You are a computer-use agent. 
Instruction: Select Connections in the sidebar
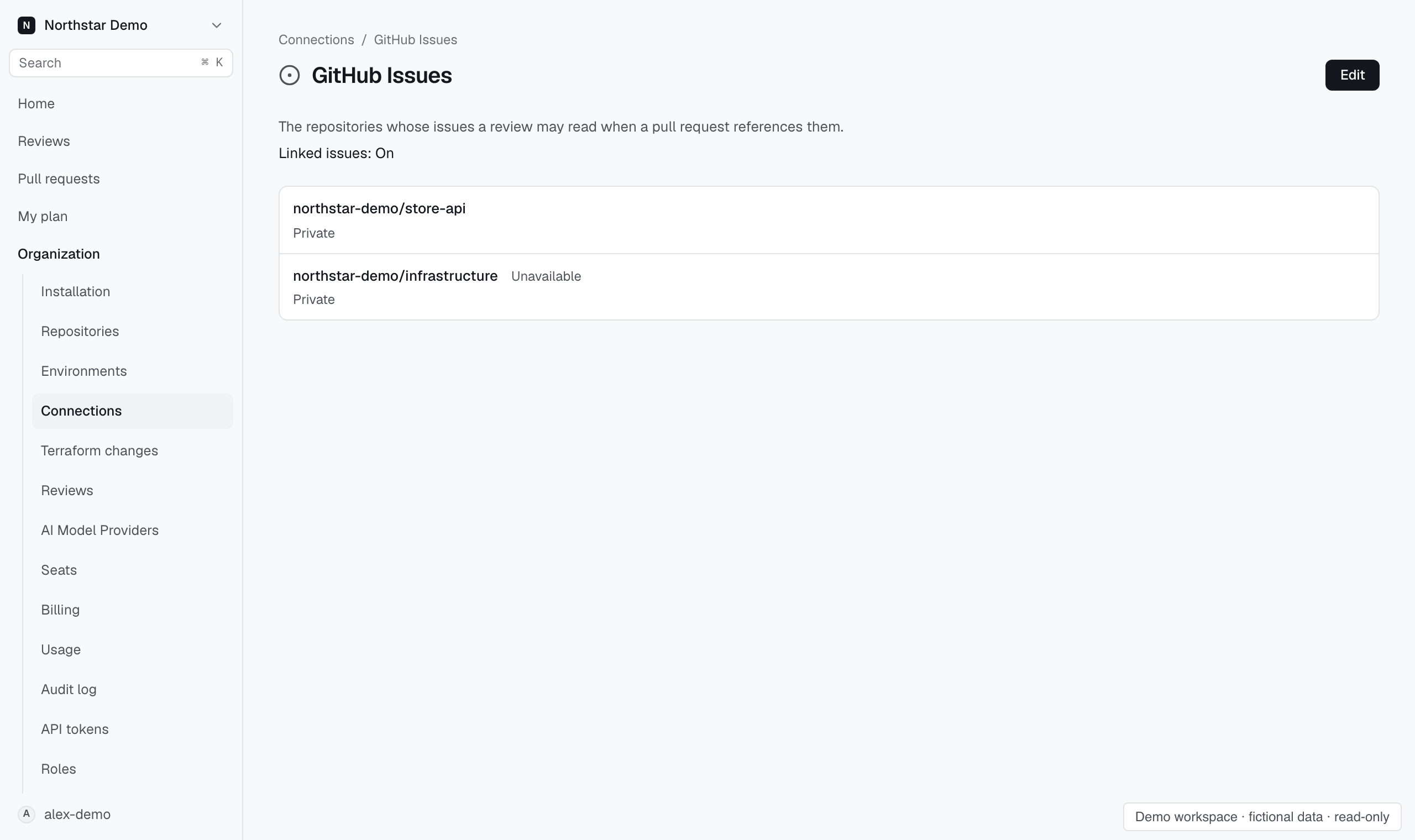point(133,411)
